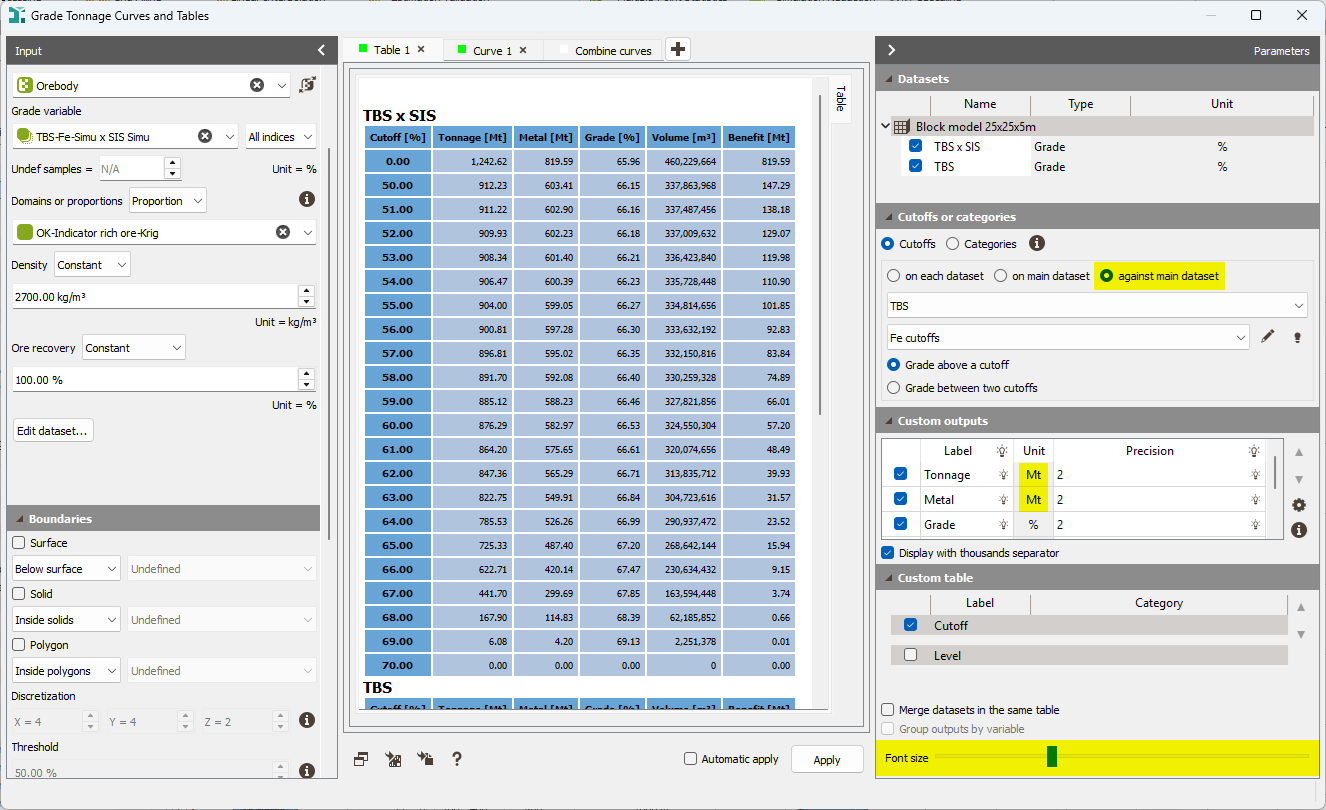Open the Proportion dropdown

[x=167, y=200]
